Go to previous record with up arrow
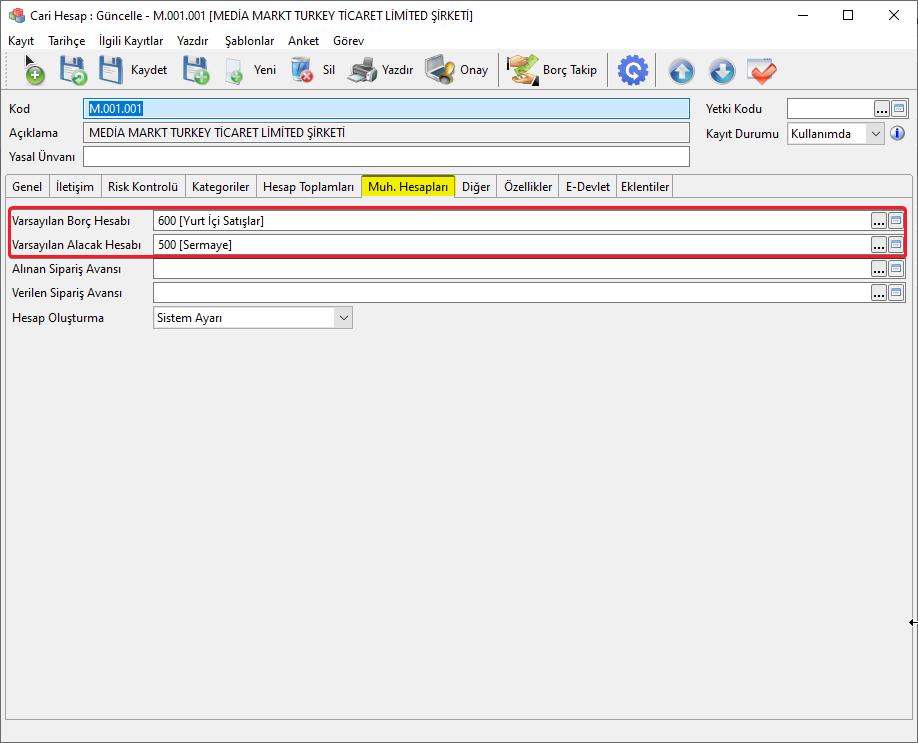Viewport: 918px width, 743px height. pyautogui.click(x=681, y=71)
